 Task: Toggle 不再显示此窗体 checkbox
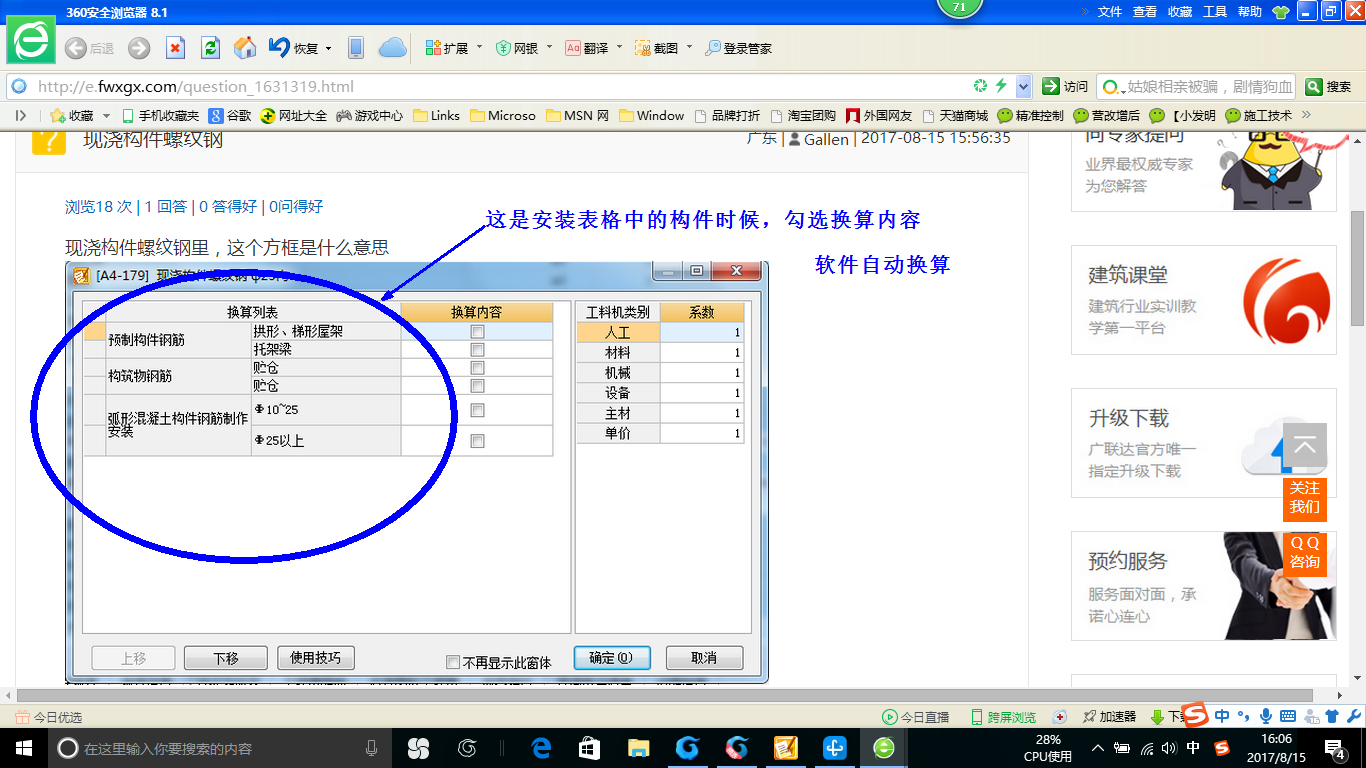(x=453, y=662)
